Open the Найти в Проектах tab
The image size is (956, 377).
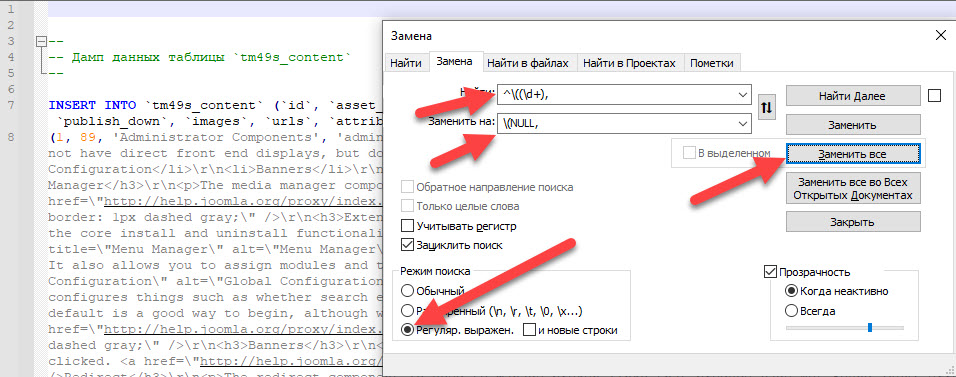[629, 63]
